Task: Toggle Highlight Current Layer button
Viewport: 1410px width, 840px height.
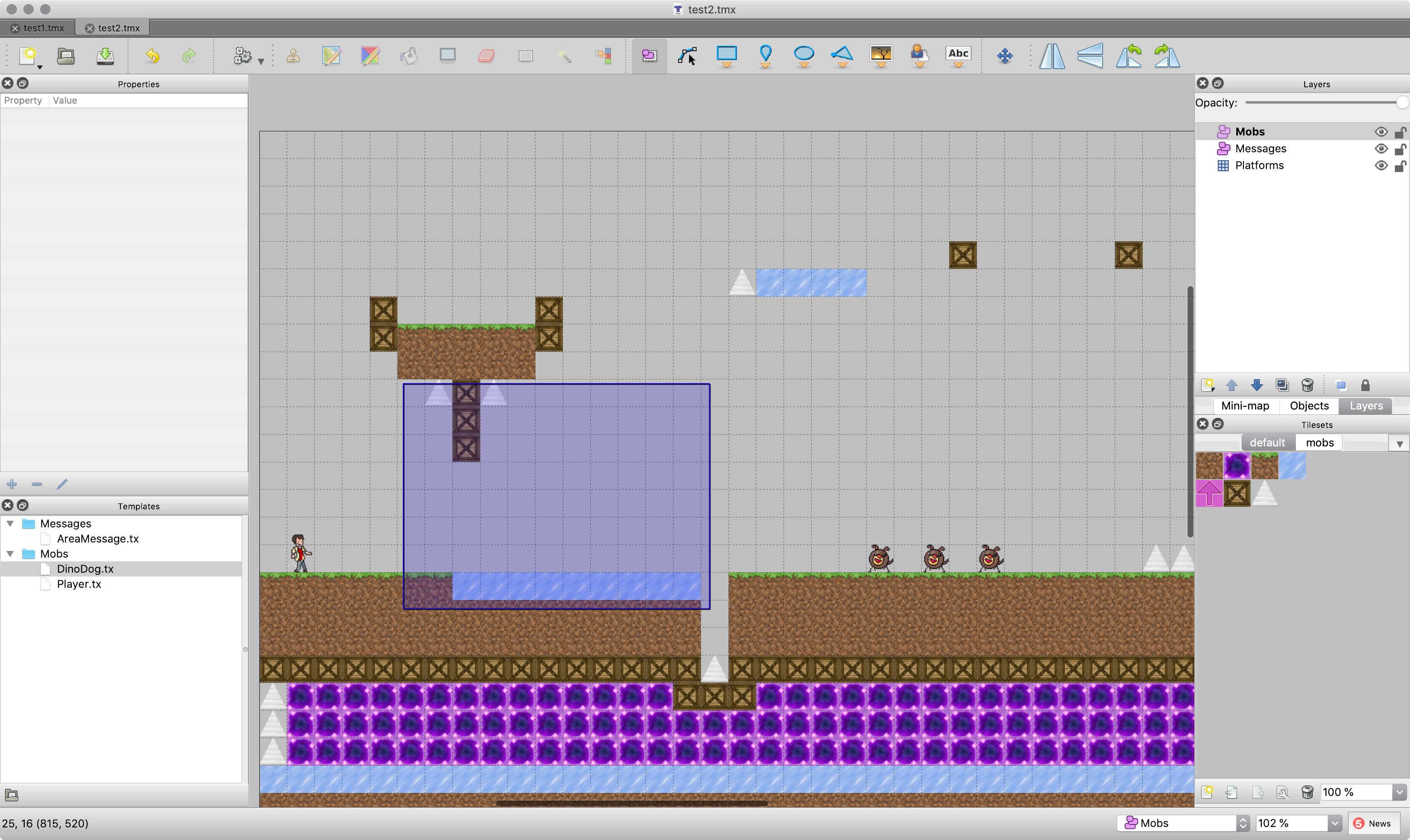Action: point(1340,386)
